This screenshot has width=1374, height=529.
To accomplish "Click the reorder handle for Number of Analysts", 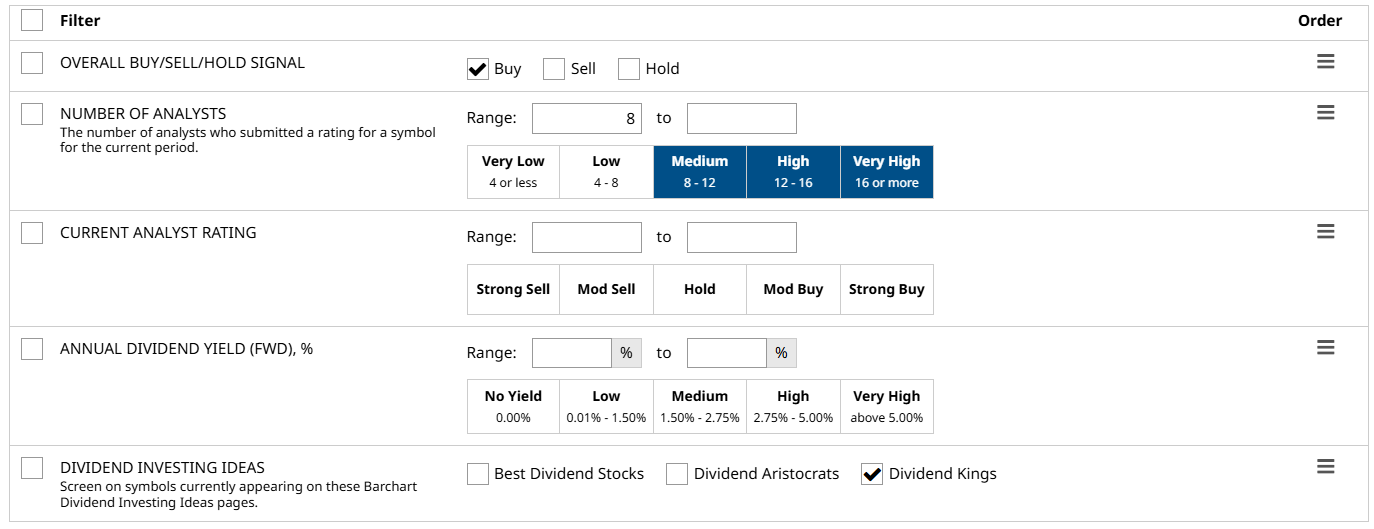I will 1325,113.
